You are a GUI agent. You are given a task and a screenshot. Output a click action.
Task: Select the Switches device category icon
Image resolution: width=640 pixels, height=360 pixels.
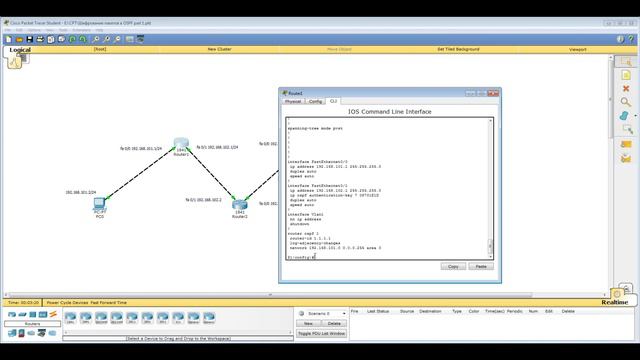pyautogui.click(x=22, y=314)
